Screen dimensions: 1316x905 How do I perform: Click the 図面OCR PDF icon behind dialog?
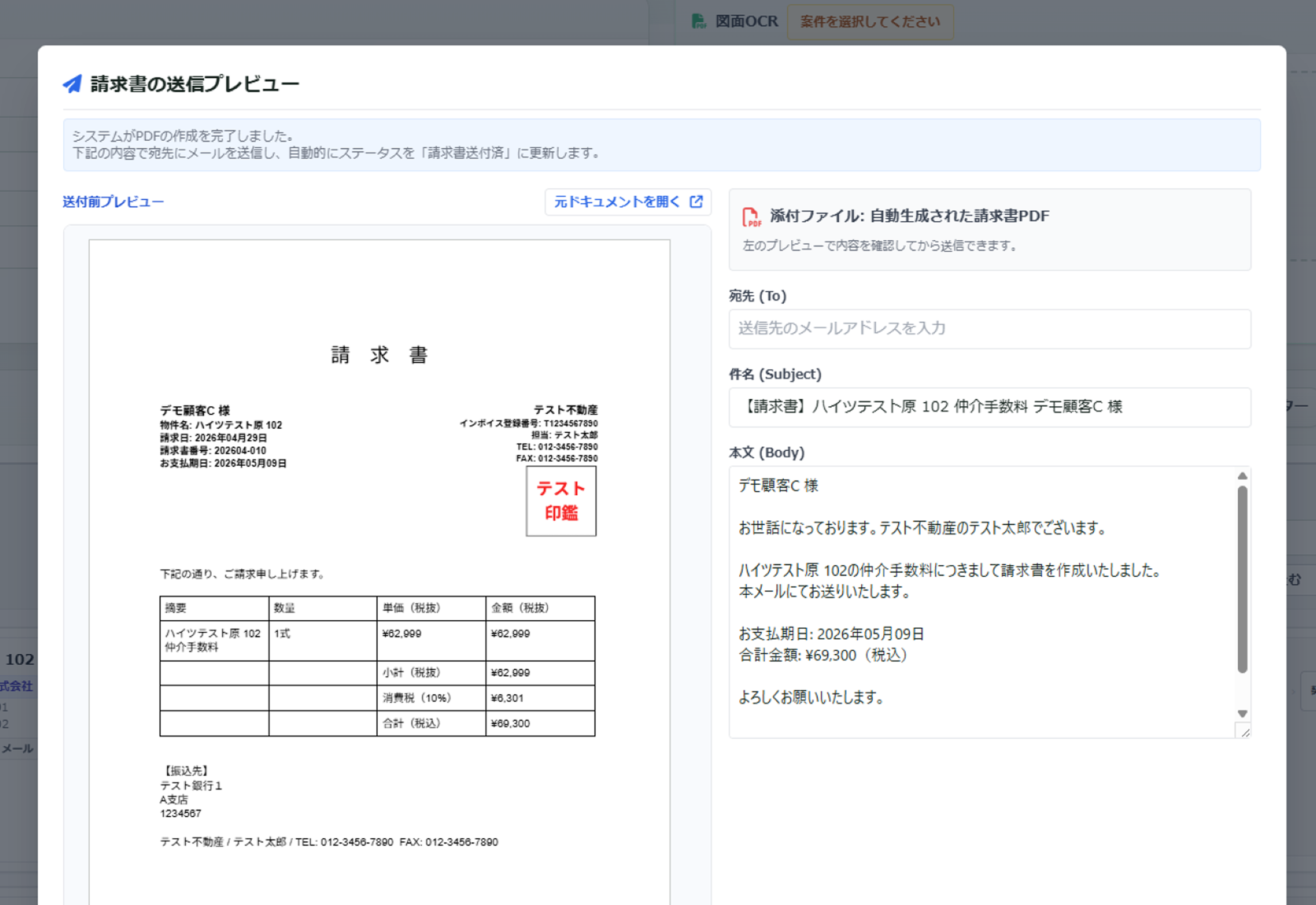click(699, 21)
